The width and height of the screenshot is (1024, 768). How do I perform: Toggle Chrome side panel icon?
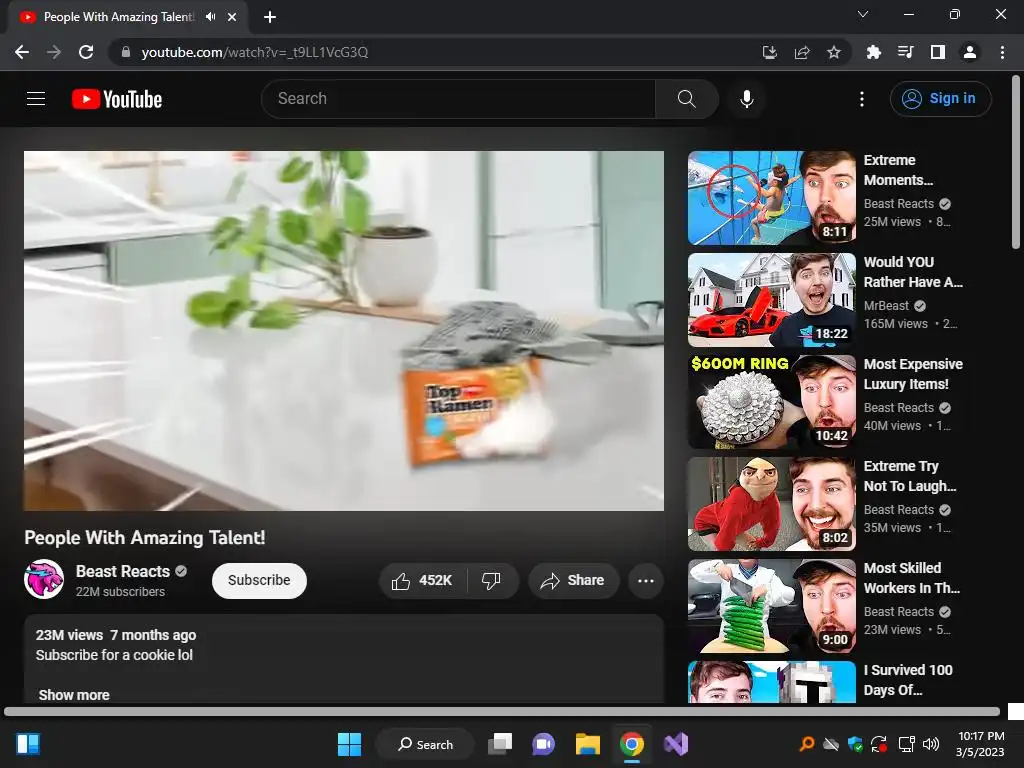tap(938, 52)
